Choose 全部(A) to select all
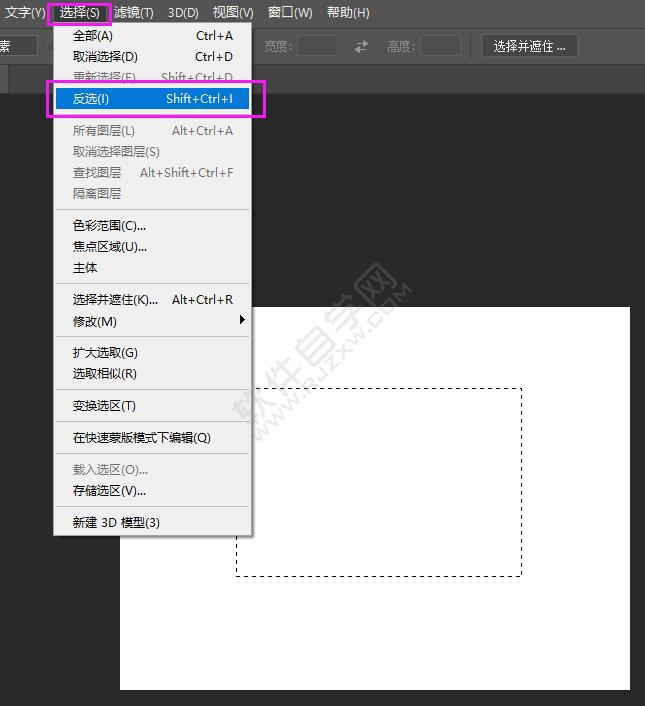This screenshot has width=645, height=706. pyautogui.click(x=153, y=36)
